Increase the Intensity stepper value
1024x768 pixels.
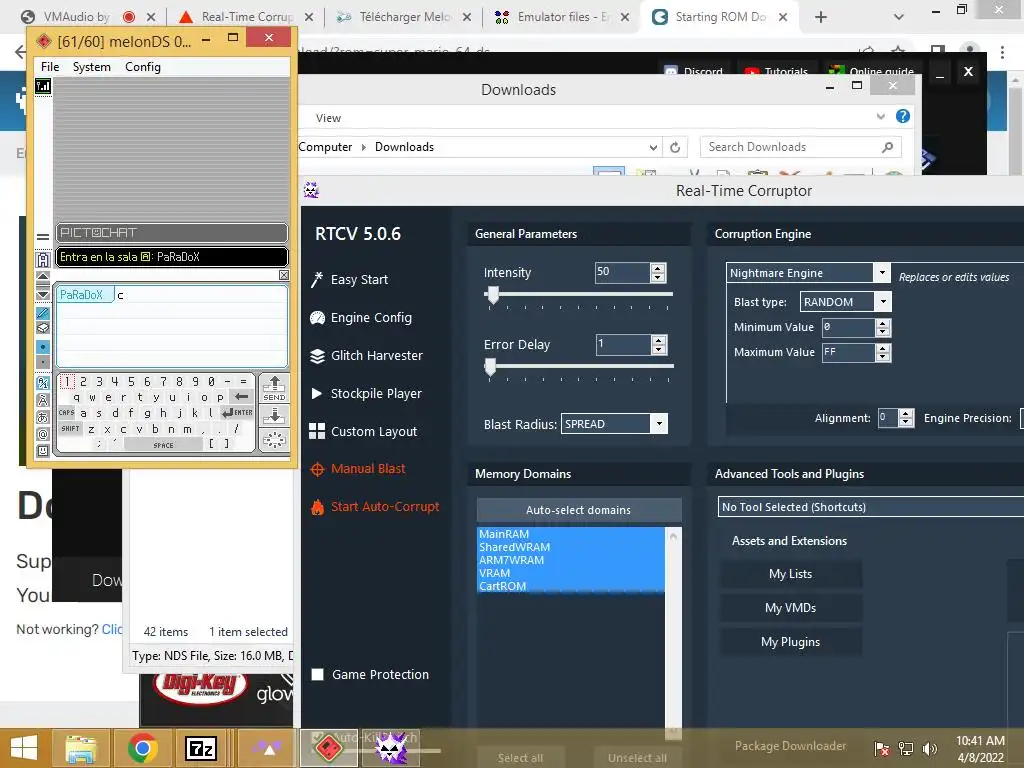pyautogui.click(x=658, y=268)
